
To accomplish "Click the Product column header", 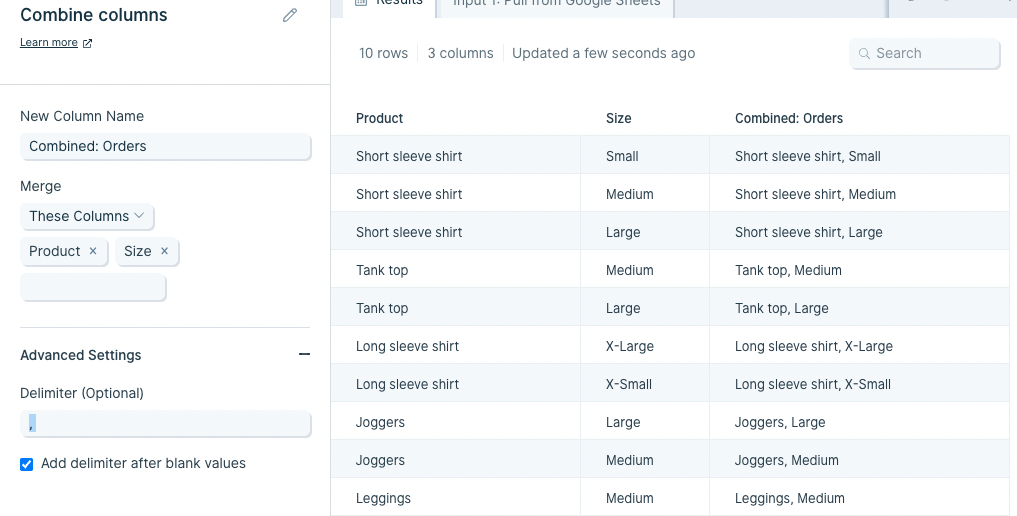I will 379,119.
